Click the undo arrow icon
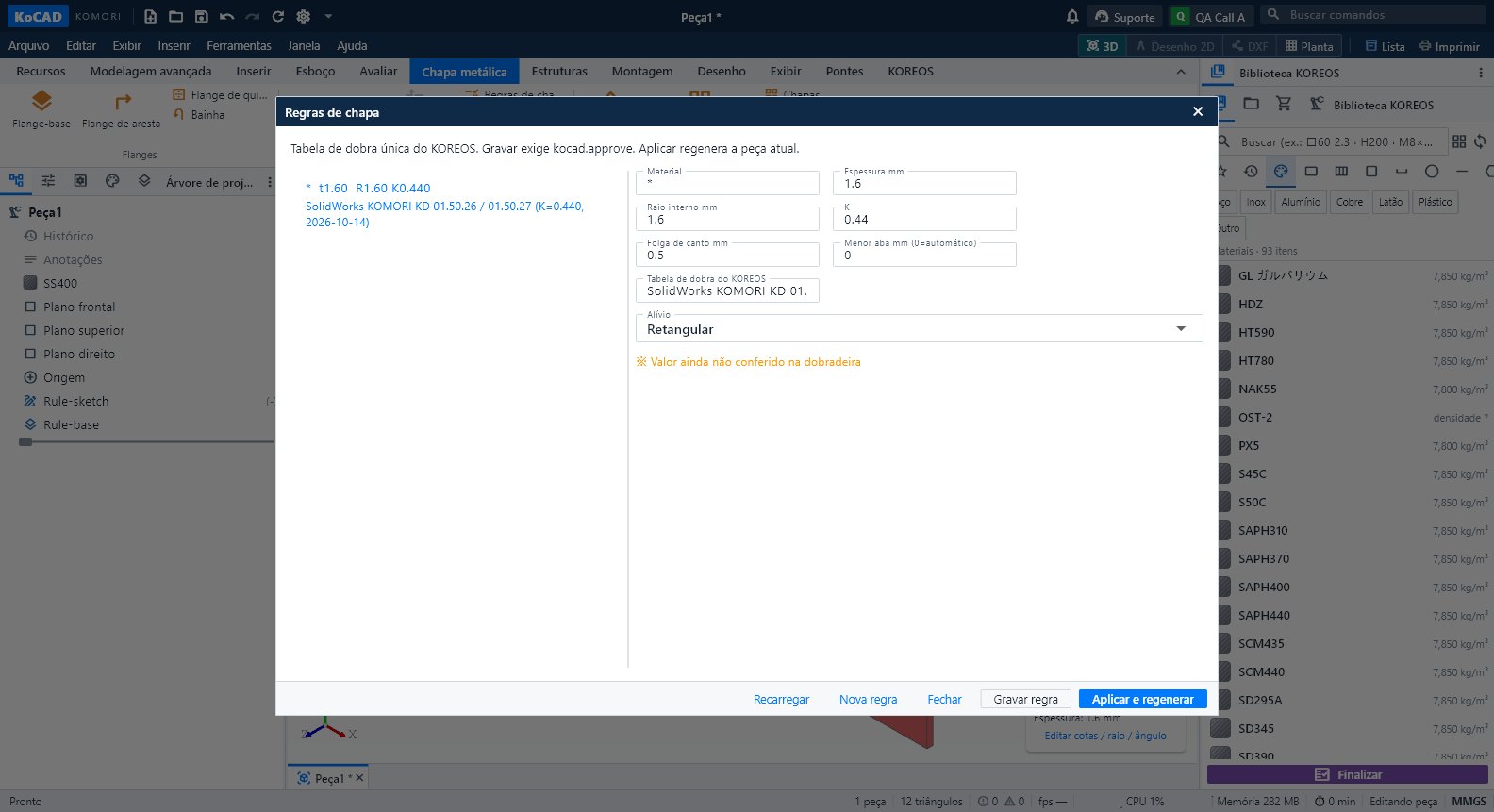1494x812 pixels. point(226,16)
